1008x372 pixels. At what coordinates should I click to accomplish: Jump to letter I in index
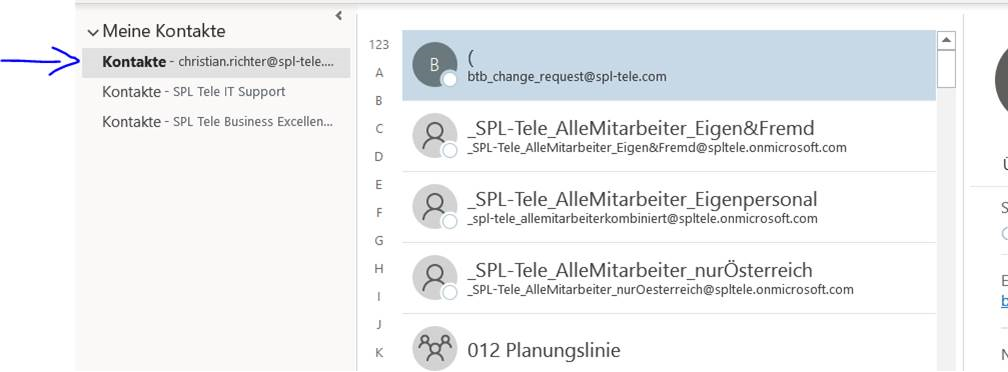(379, 297)
